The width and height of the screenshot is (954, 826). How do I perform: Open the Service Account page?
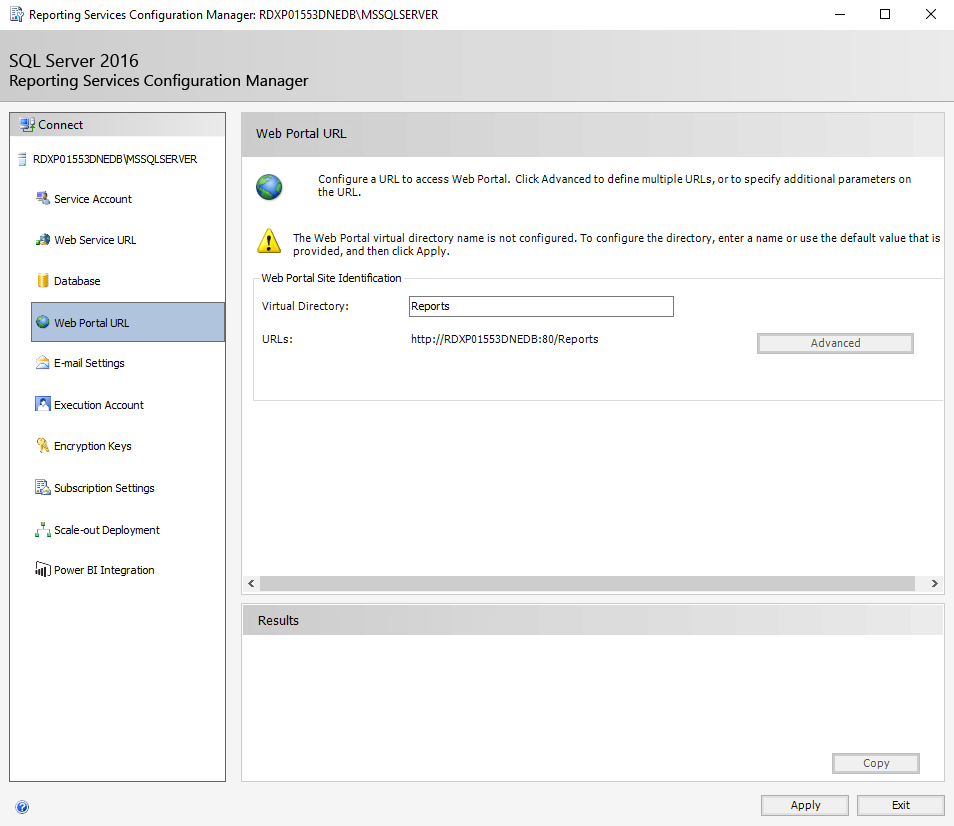coord(92,199)
